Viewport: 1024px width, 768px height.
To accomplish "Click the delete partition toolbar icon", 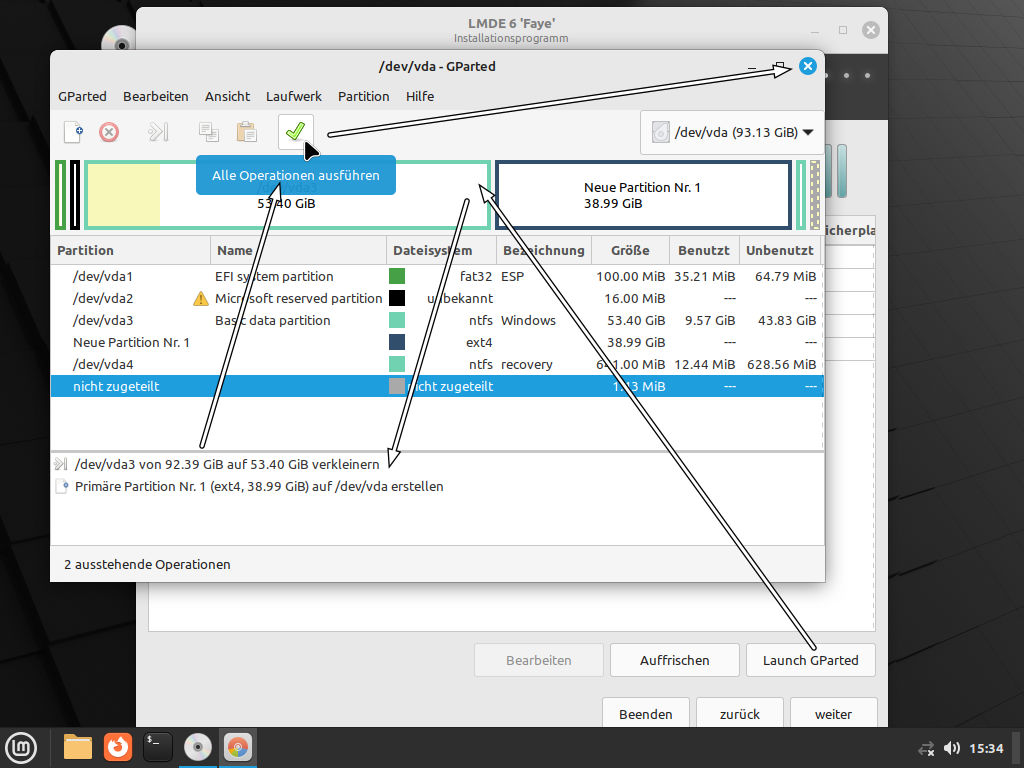I will (109, 132).
